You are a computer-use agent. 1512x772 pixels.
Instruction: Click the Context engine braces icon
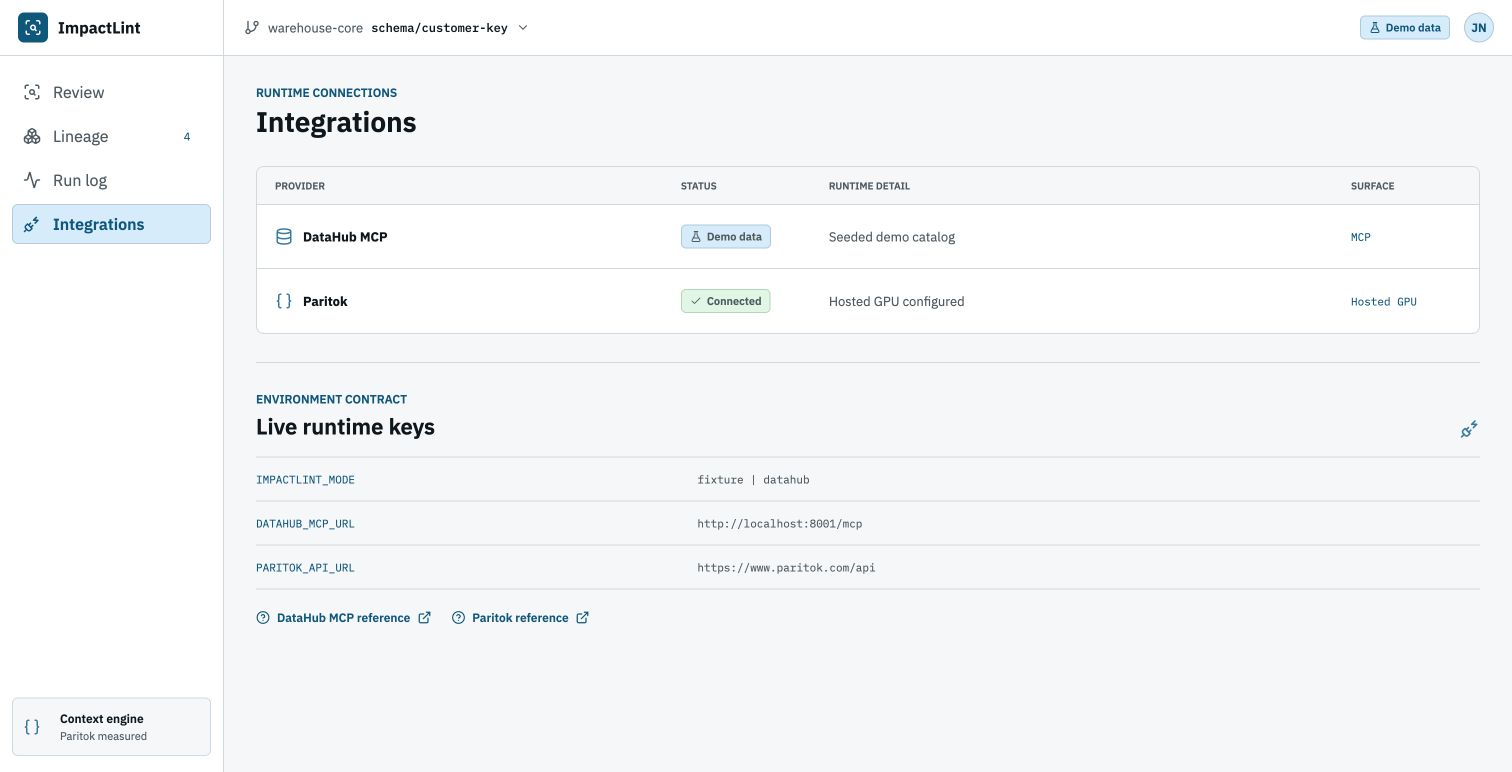tap(32, 727)
